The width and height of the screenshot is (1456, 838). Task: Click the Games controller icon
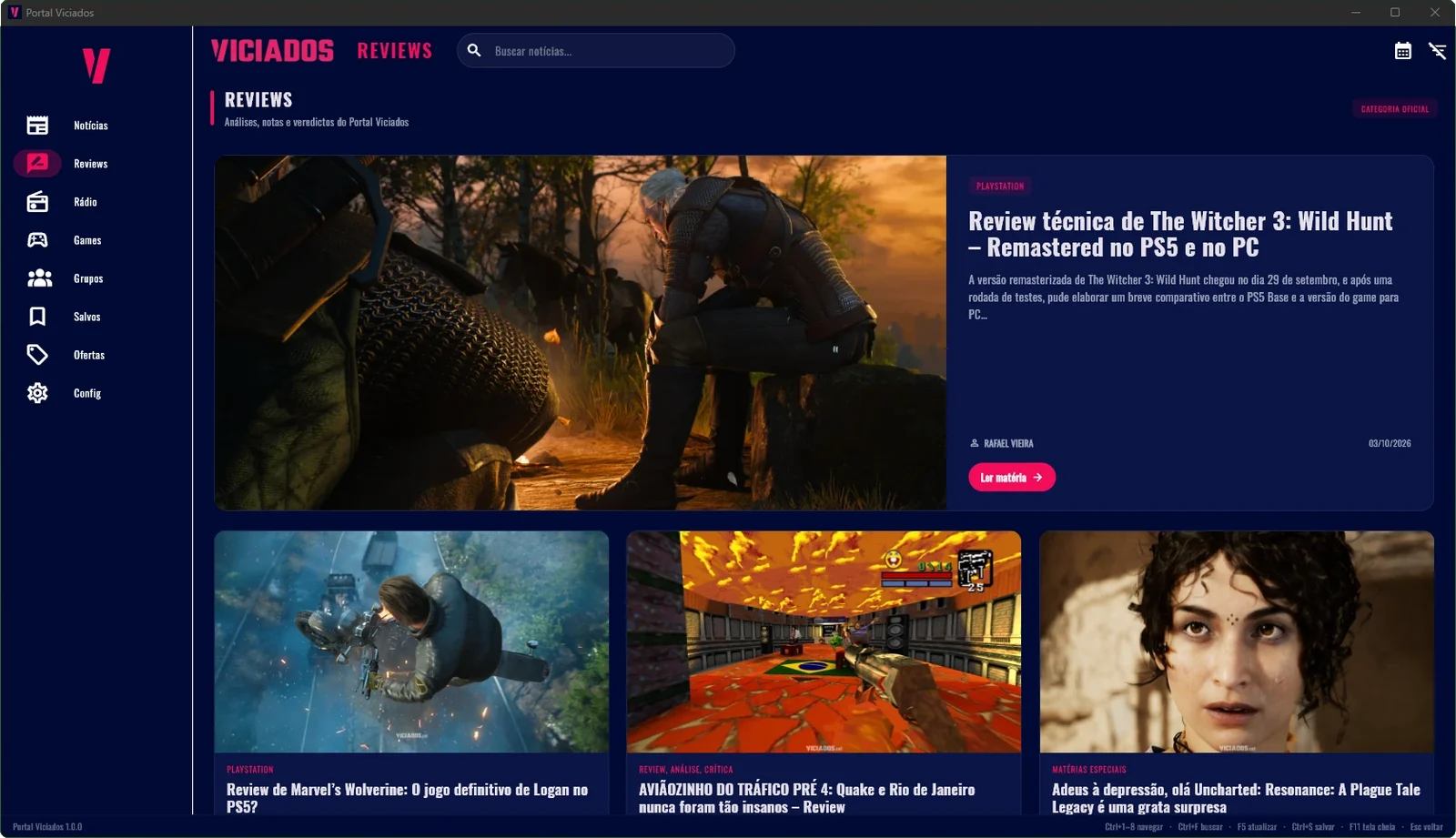pos(37,240)
